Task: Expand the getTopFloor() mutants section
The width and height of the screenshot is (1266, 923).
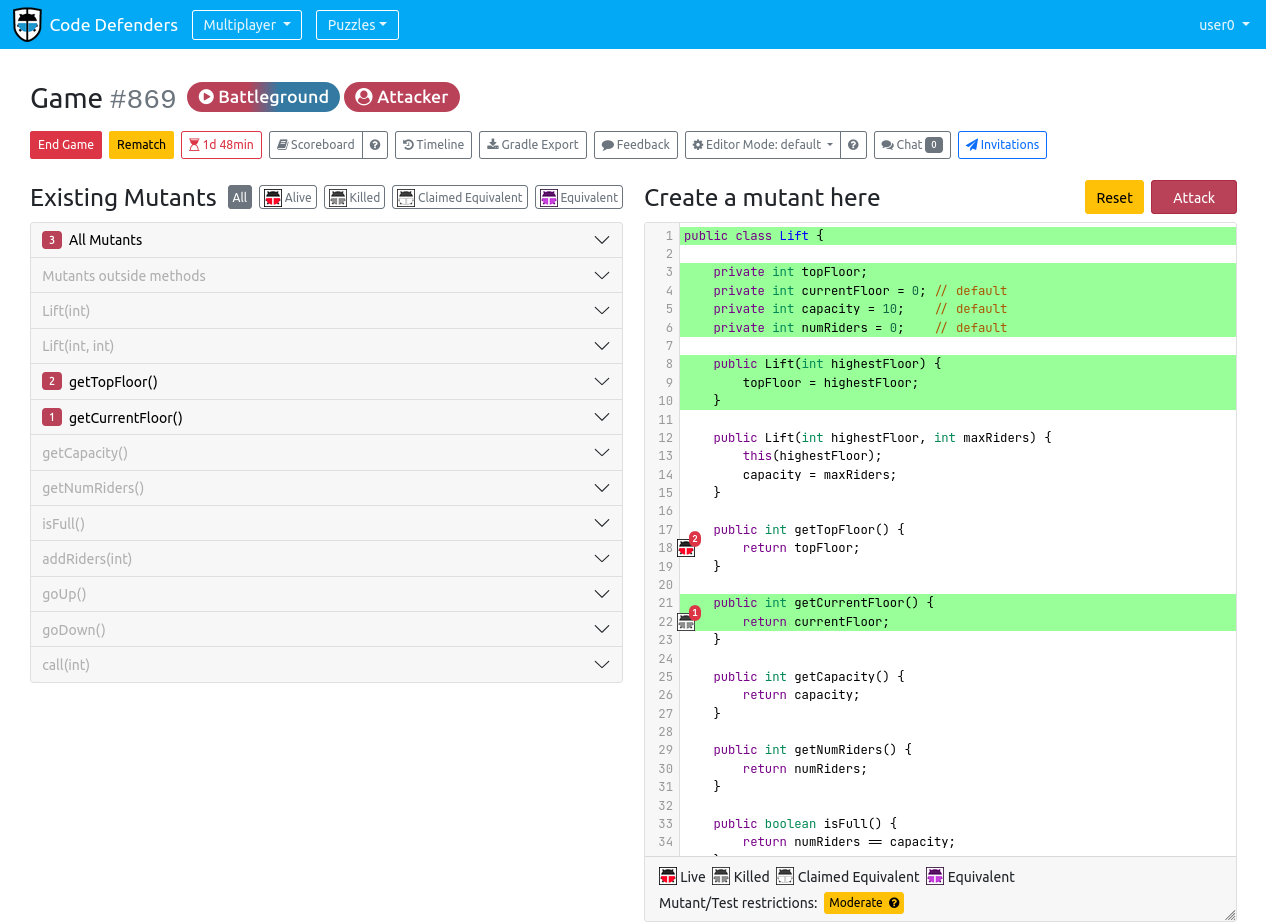Action: click(x=326, y=381)
